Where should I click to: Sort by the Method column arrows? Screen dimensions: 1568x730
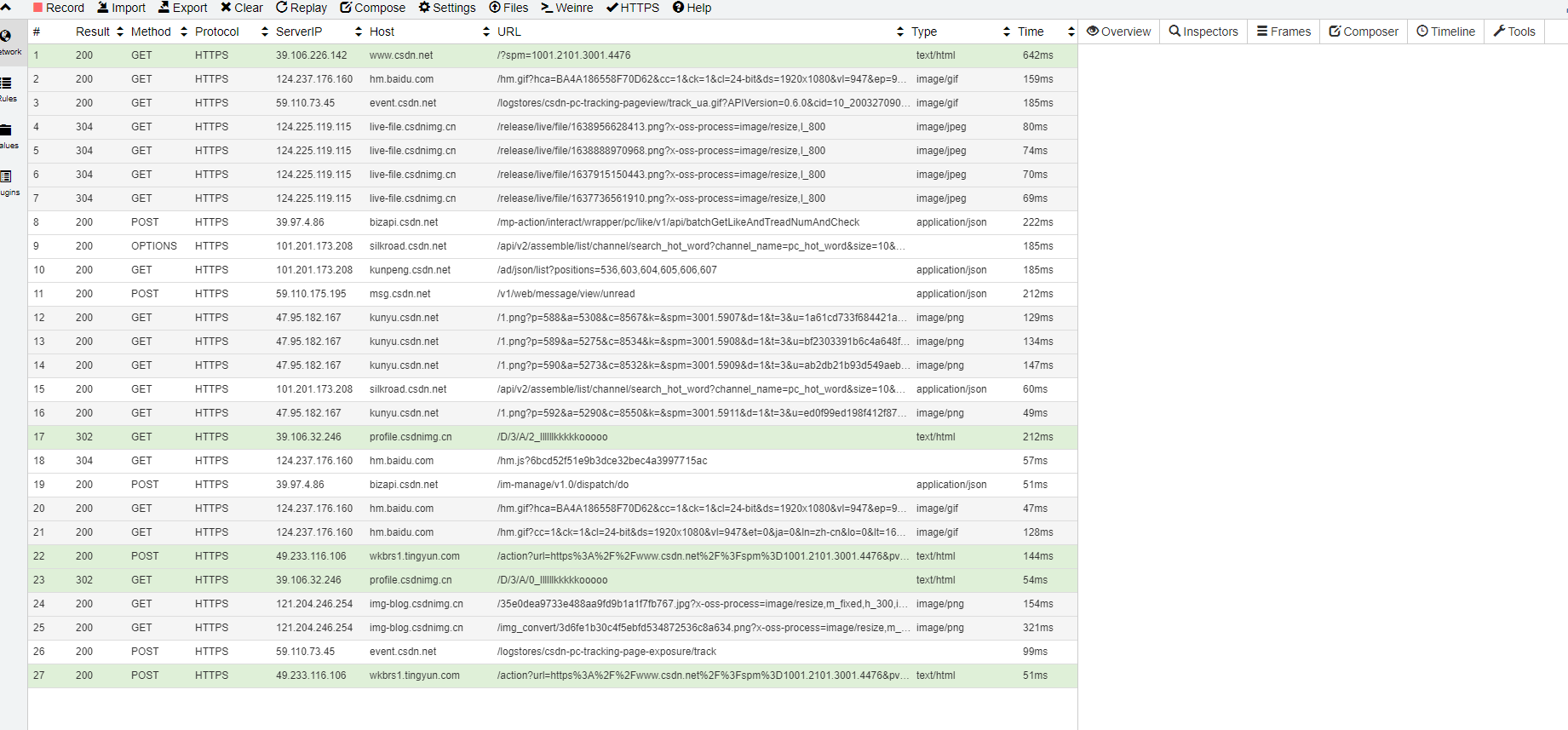click(x=184, y=32)
